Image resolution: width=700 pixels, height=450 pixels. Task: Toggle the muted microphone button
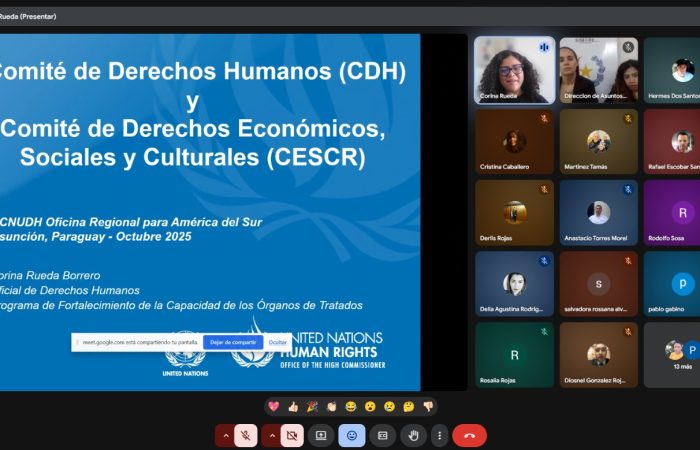tap(246, 435)
